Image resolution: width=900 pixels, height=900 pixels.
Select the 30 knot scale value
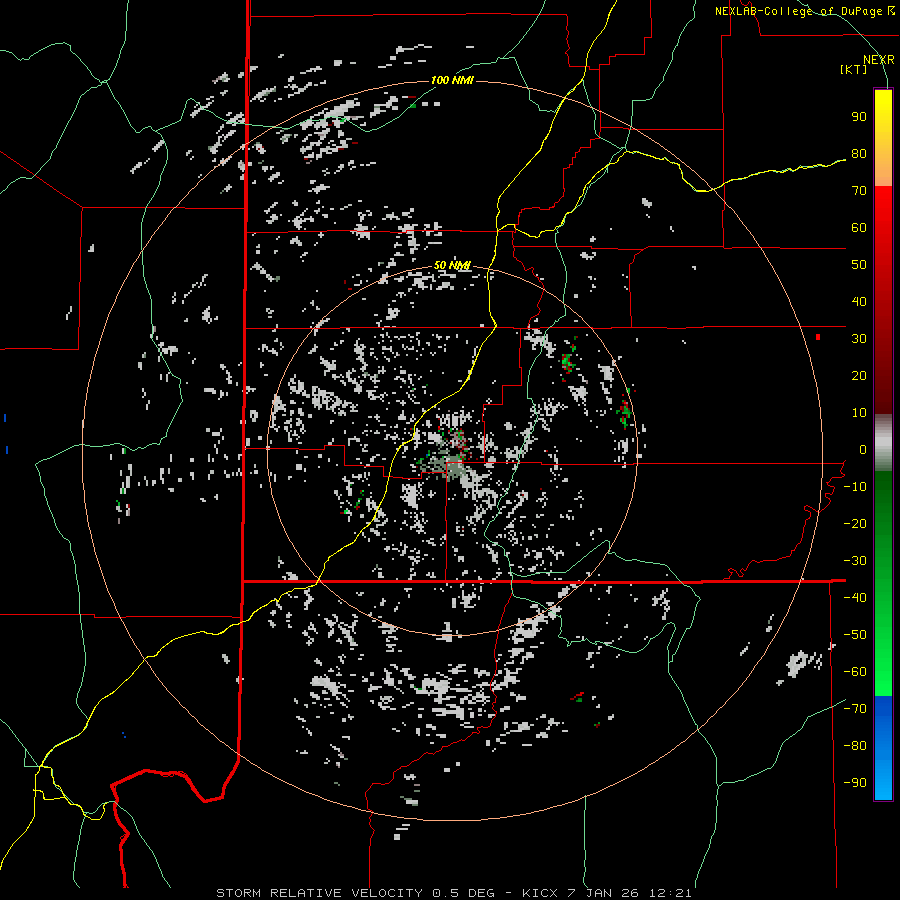[x=859, y=339]
